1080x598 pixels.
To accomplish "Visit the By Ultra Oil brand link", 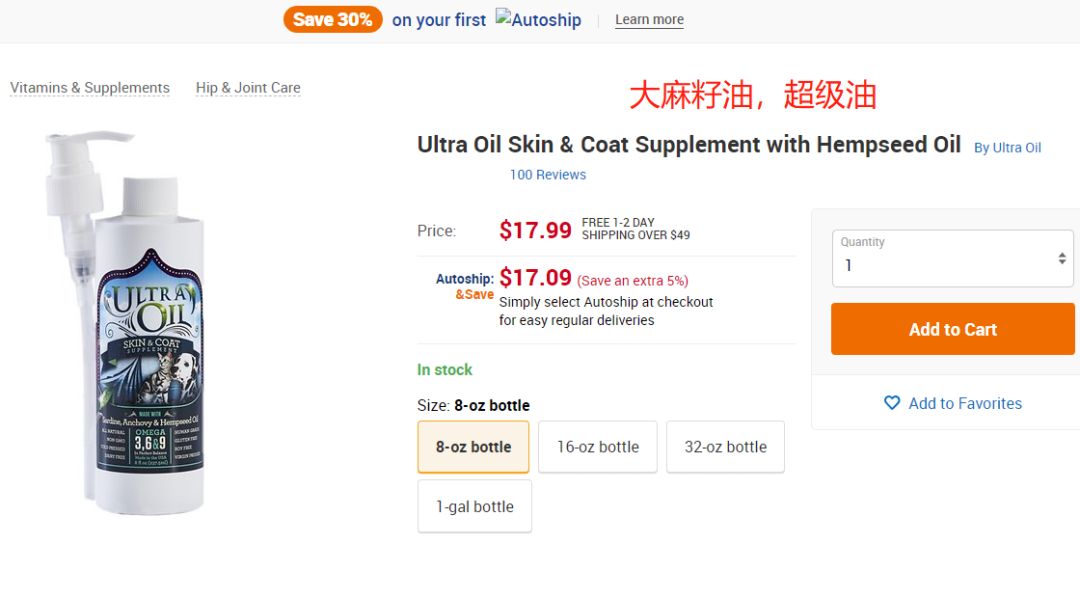I will 1007,148.
